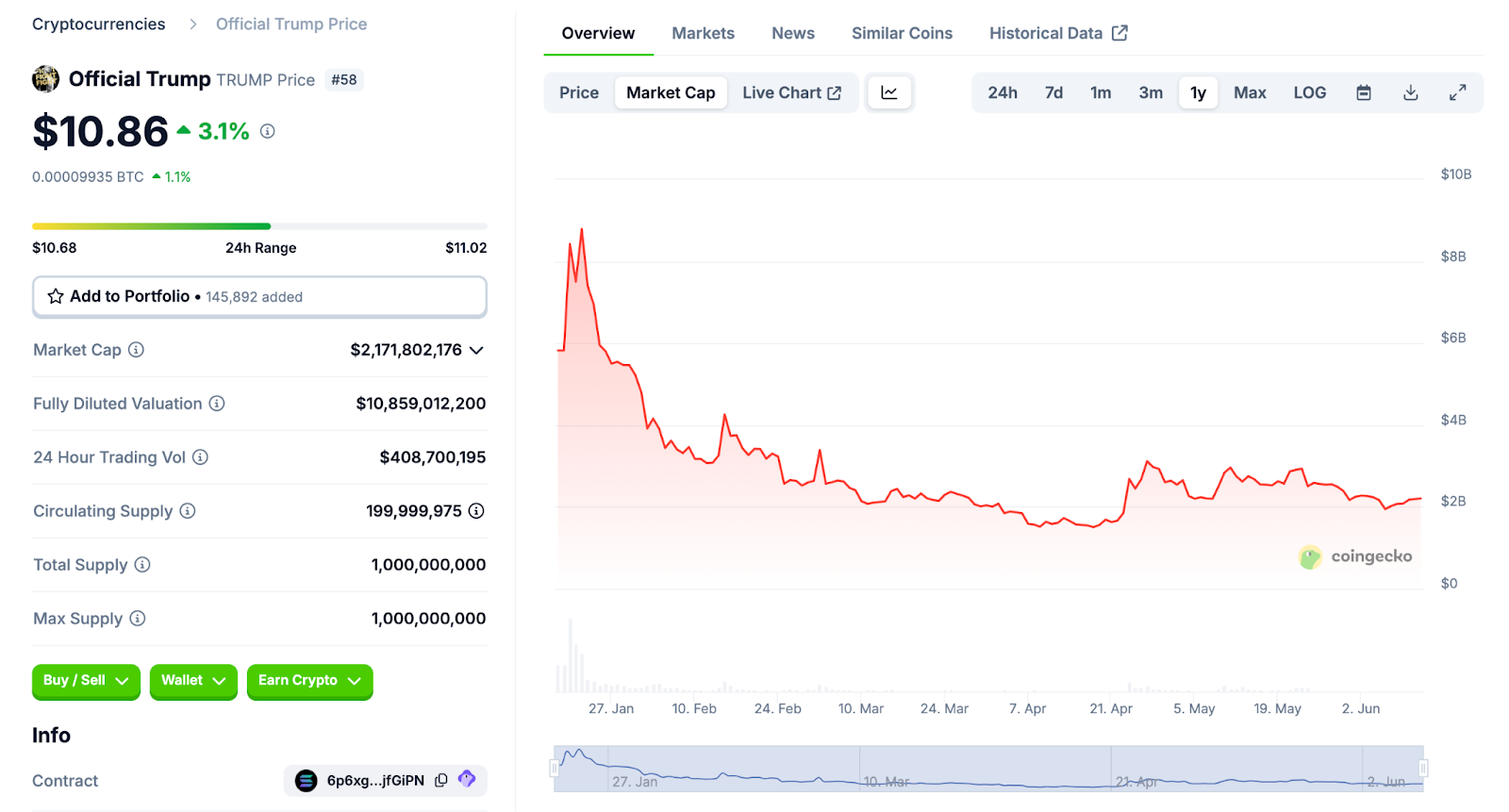1509x812 pixels.
Task: Select the Price chart toggle
Action: click(x=579, y=92)
